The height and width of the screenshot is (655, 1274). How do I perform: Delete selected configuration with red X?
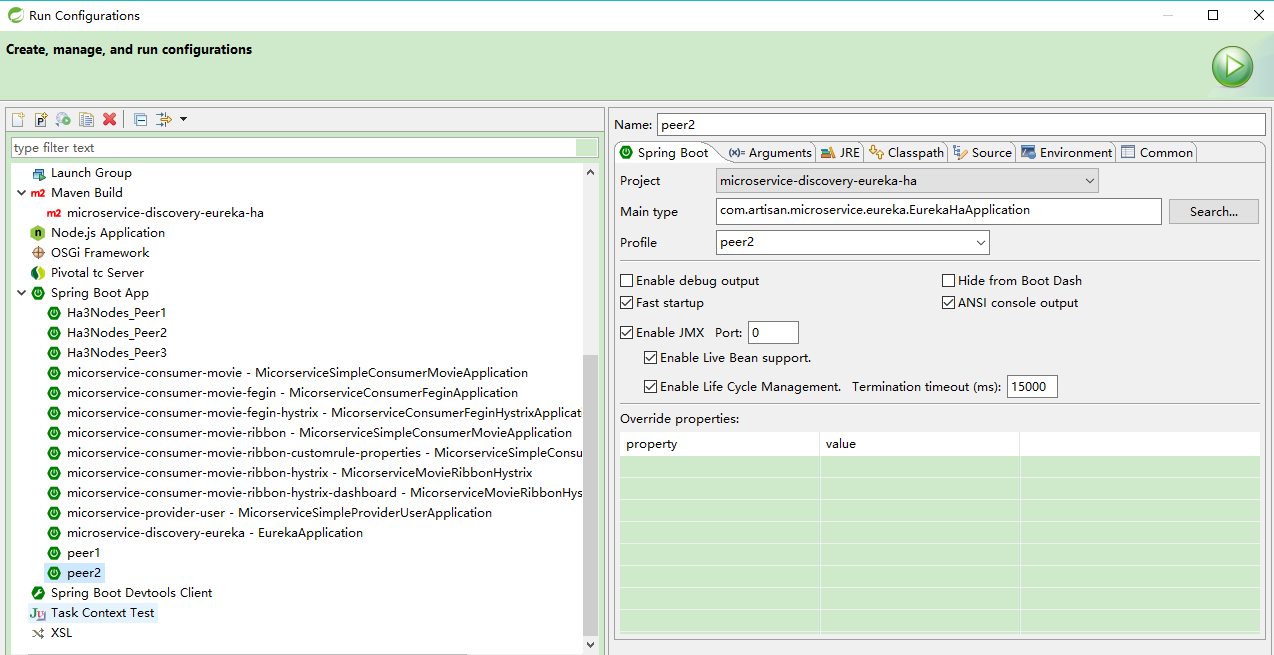tap(110, 119)
